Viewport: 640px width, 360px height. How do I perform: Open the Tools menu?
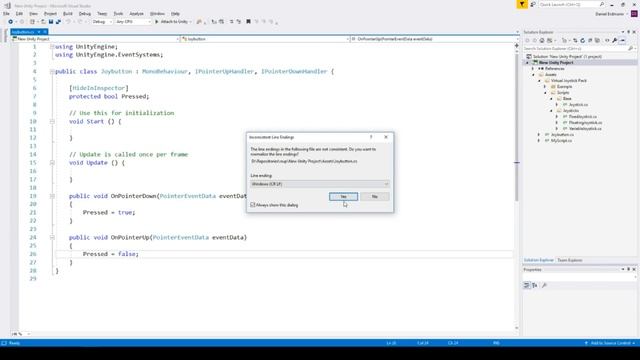(118, 13)
